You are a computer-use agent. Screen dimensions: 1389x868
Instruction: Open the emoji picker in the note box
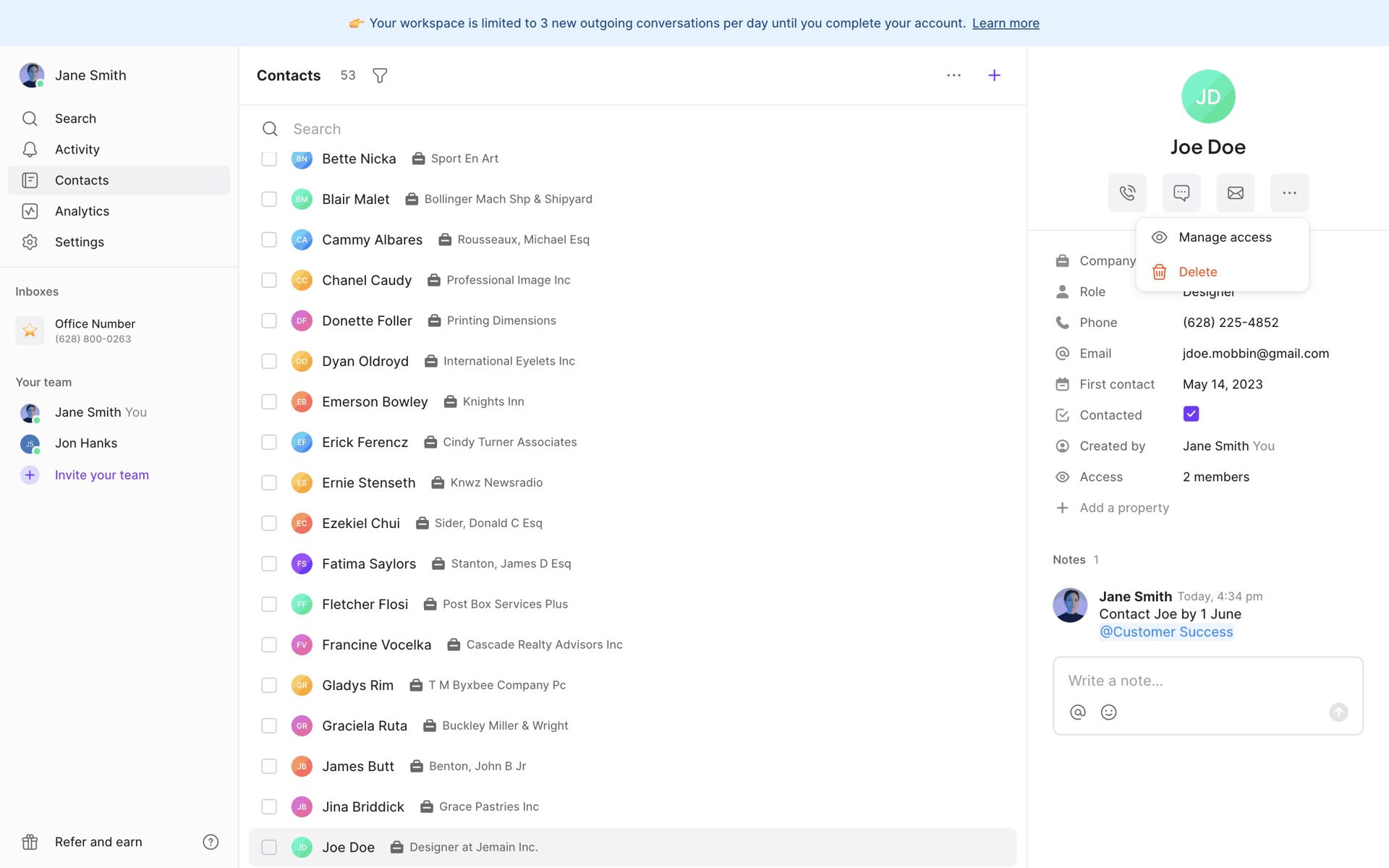1109,712
